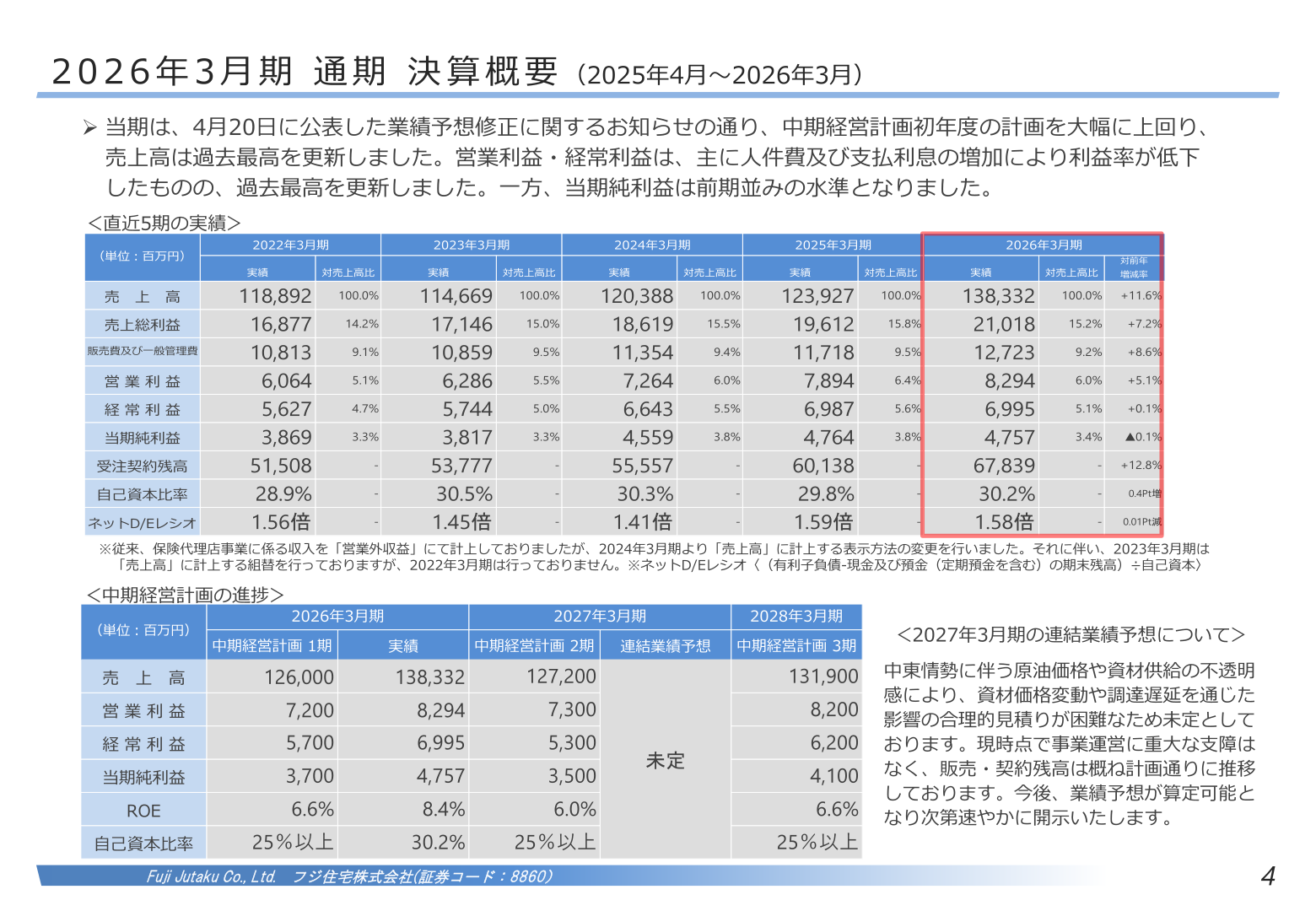1316x911 pixels.
Task: Select SG&A value 12,723
Action: (x=1004, y=353)
